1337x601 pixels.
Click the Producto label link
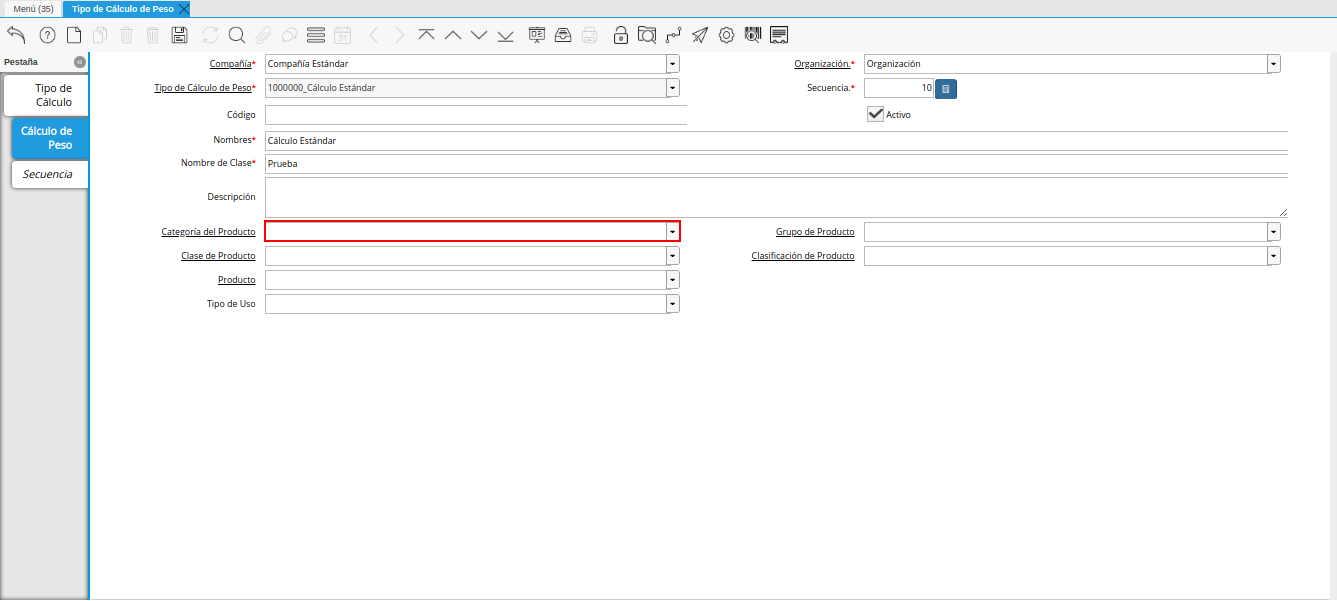pos(236,280)
